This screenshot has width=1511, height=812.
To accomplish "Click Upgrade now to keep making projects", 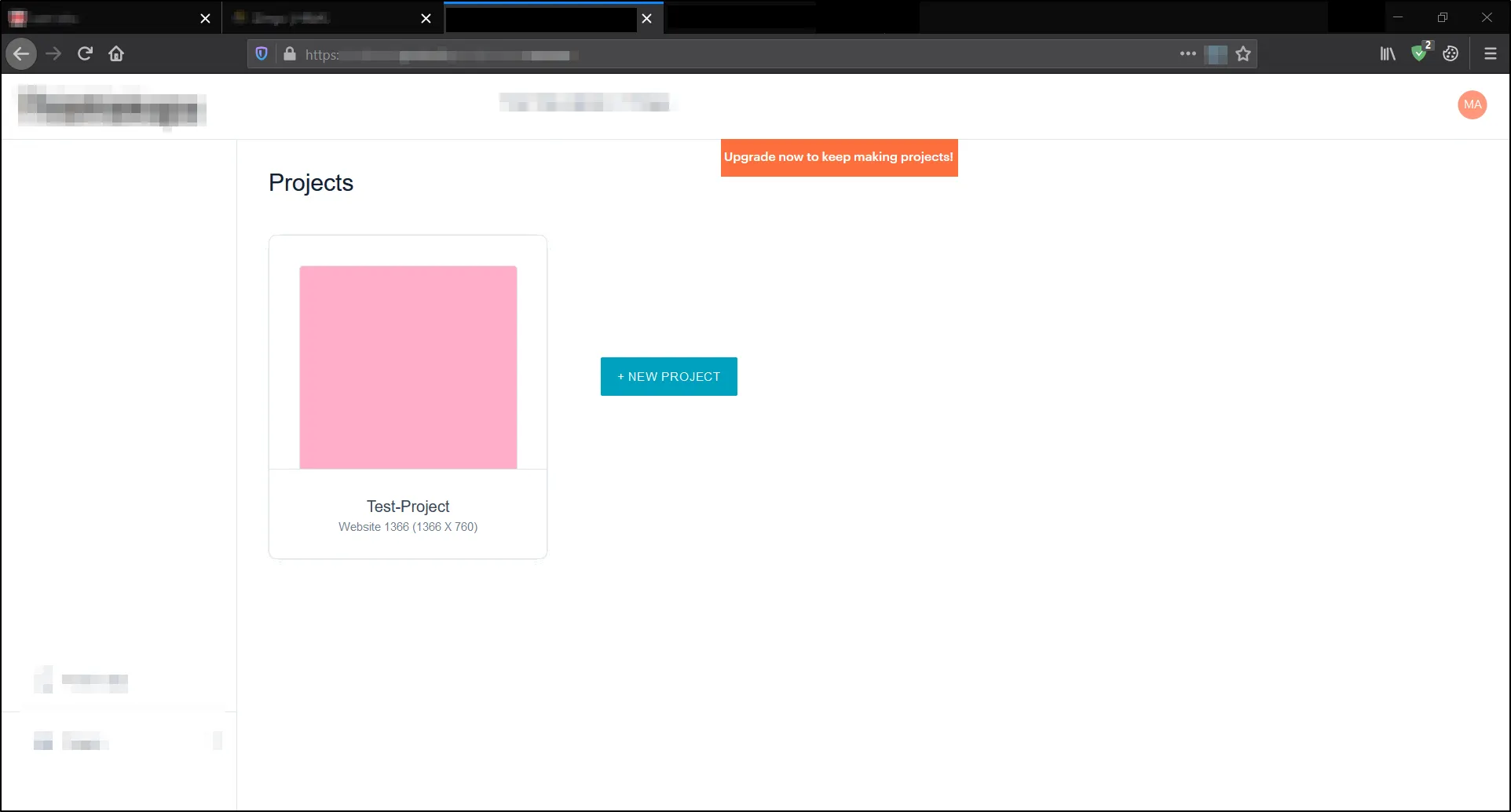I will click(x=839, y=158).
